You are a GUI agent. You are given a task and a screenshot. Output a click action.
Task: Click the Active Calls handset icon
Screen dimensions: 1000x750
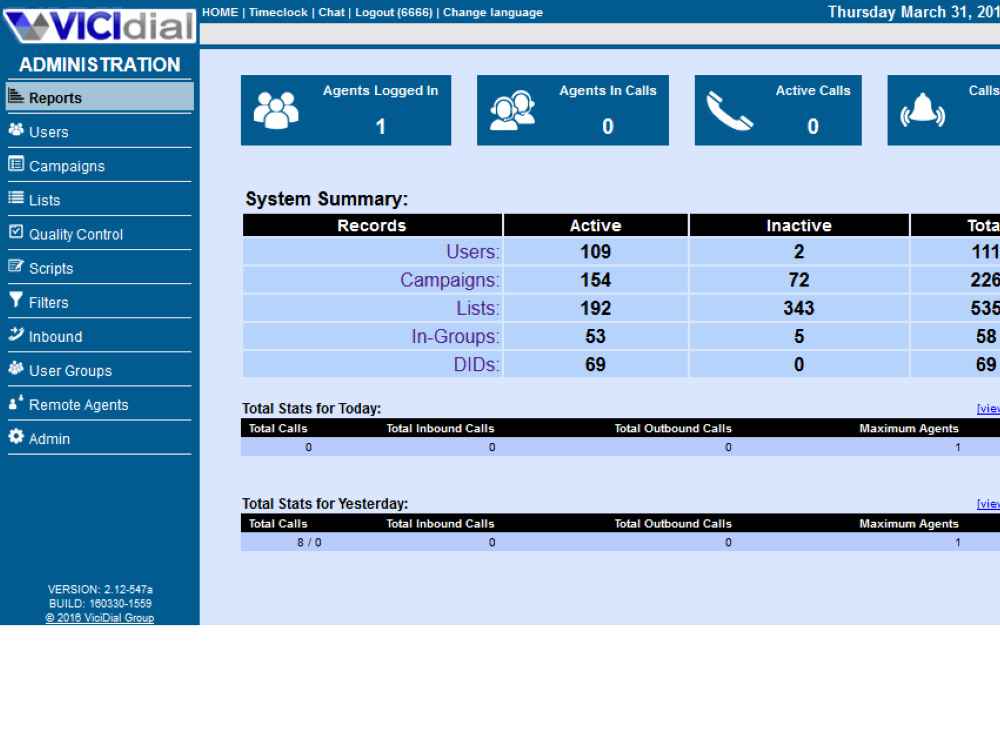pyautogui.click(x=730, y=111)
